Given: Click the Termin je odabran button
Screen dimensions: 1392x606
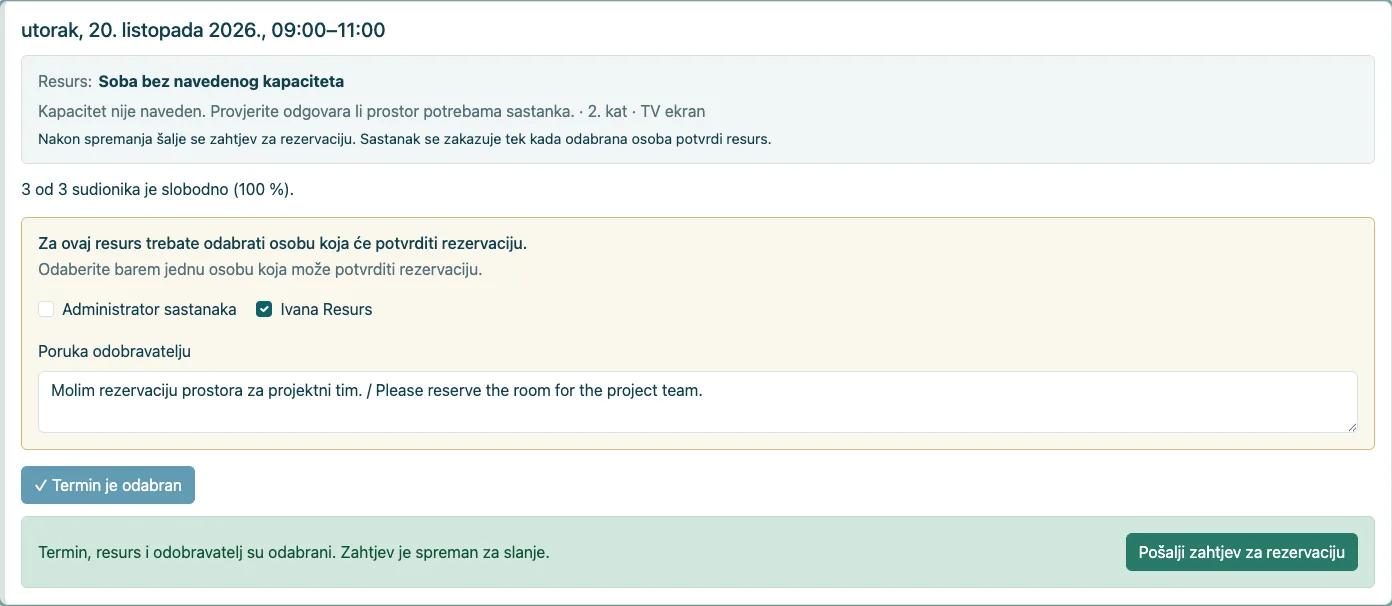Looking at the screenshot, I should tap(108, 485).
